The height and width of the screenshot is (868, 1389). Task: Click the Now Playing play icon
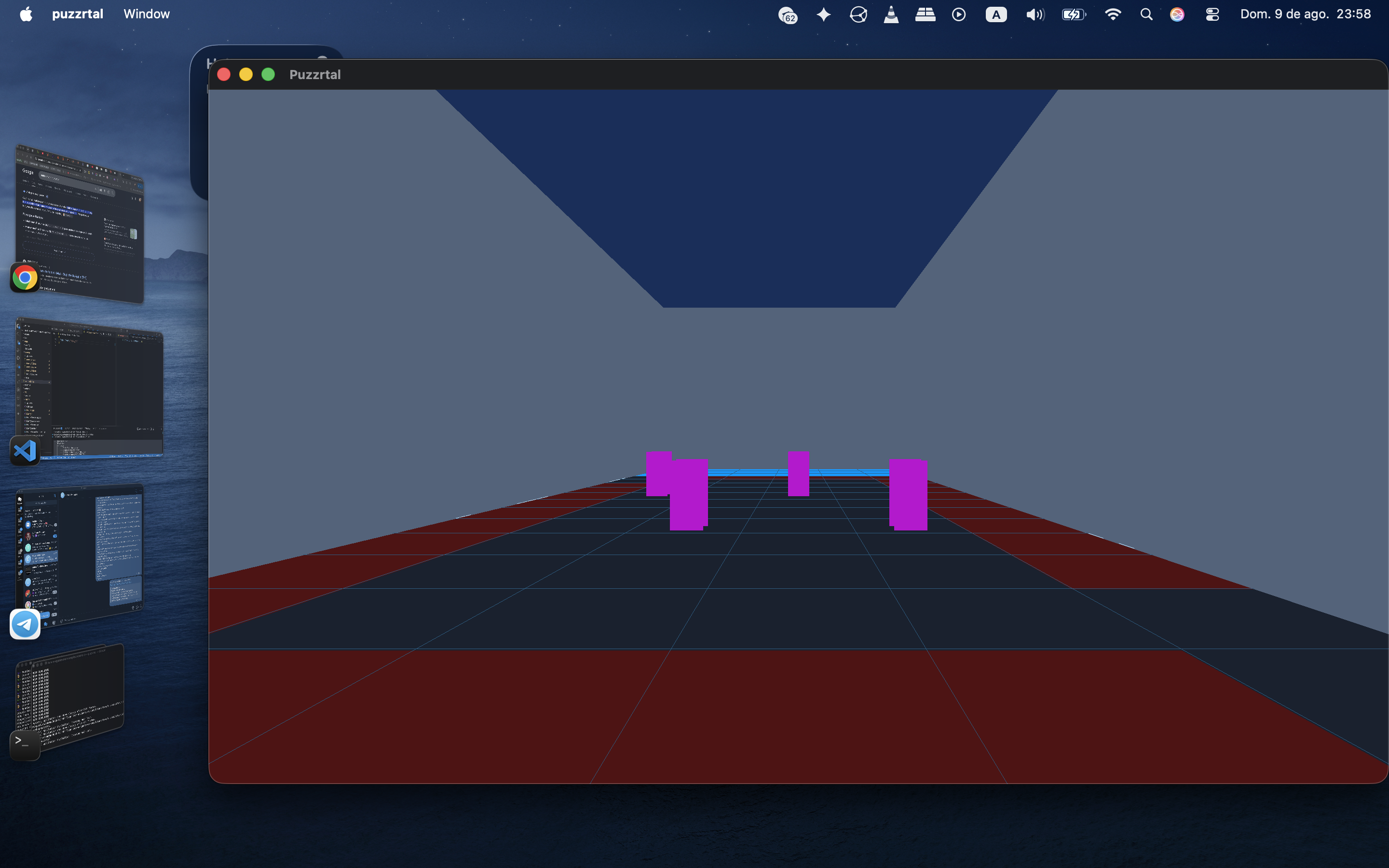(958, 14)
